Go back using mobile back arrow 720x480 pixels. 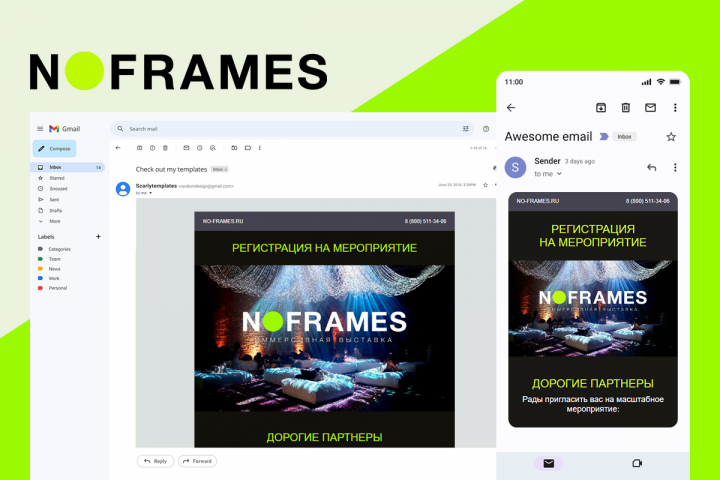pyautogui.click(x=511, y=107)
